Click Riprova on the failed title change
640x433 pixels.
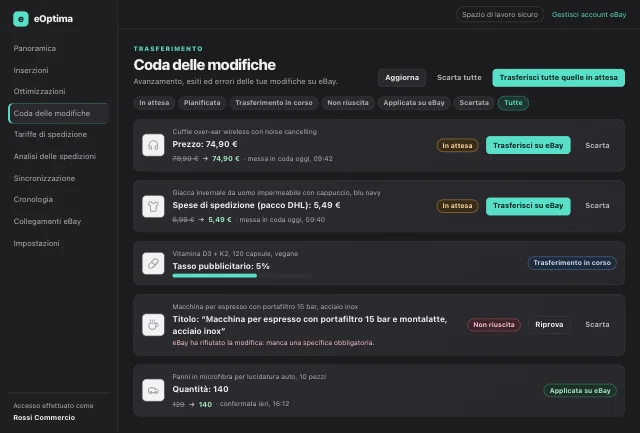[x=549, y=325]
